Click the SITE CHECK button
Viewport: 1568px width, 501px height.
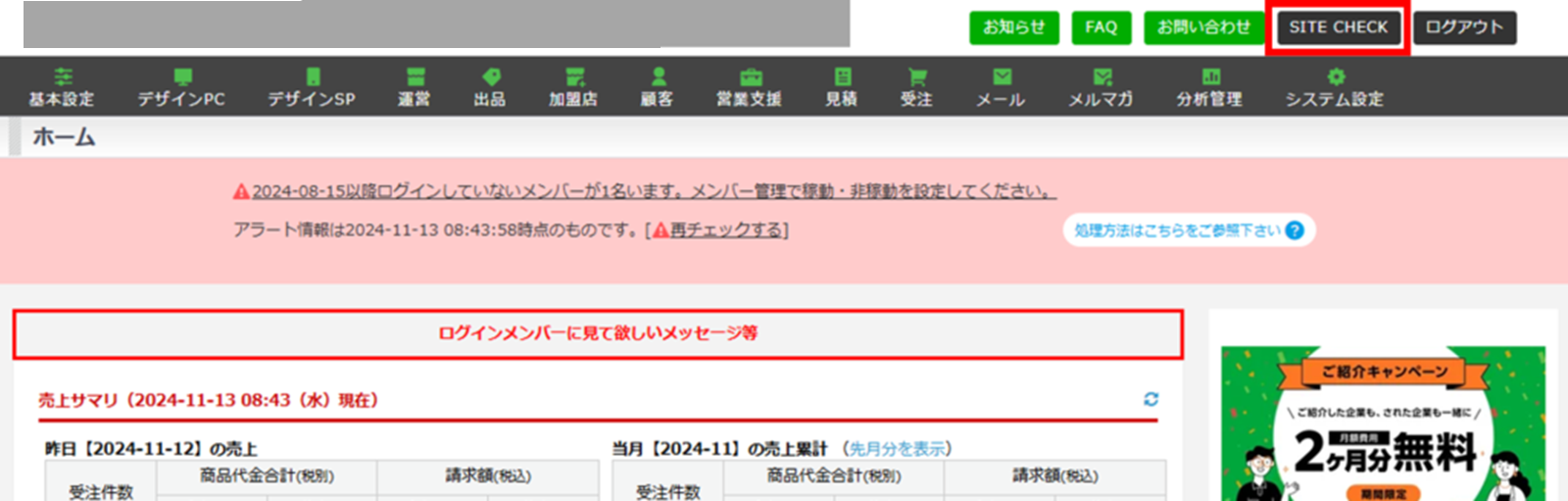click(x=1338, y=27)
